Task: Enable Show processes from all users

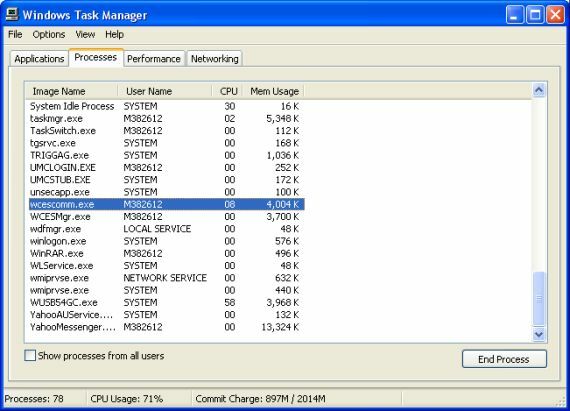Action: [30, 355]
